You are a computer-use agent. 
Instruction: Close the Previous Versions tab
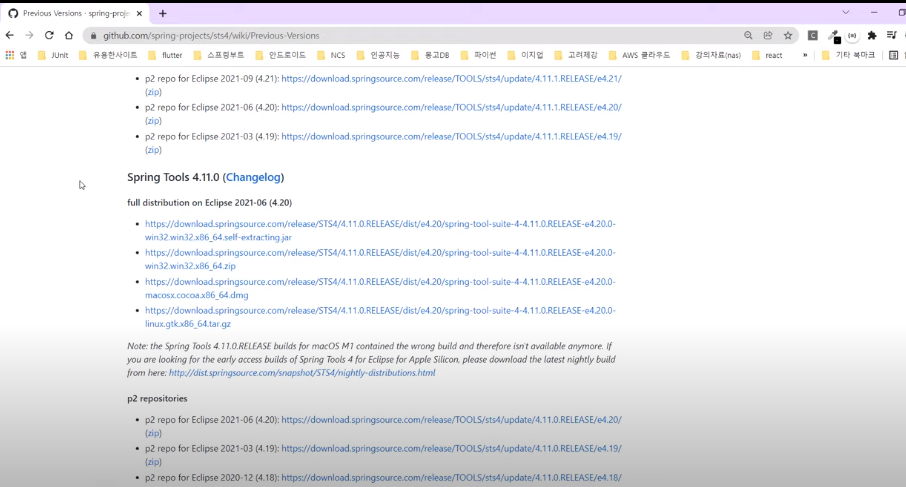139,13
